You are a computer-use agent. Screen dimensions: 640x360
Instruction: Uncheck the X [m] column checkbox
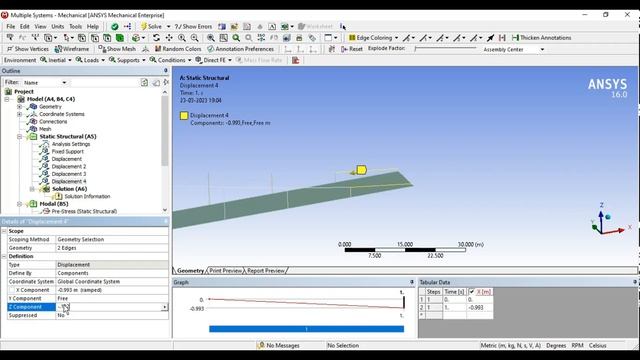tap(472, 291)
